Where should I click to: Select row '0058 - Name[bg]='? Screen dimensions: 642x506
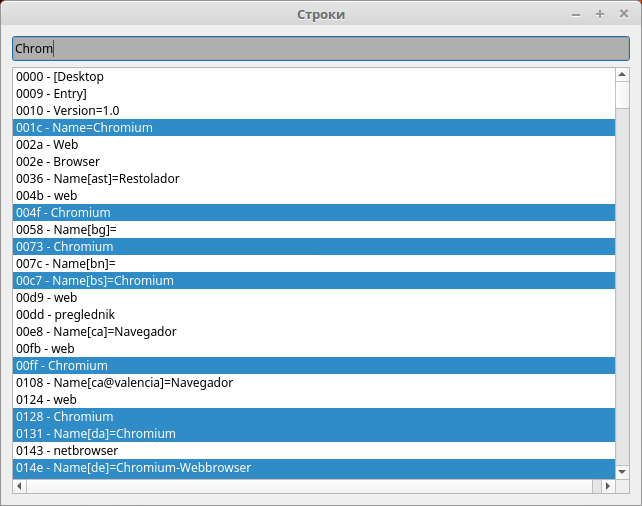(314, 230)
